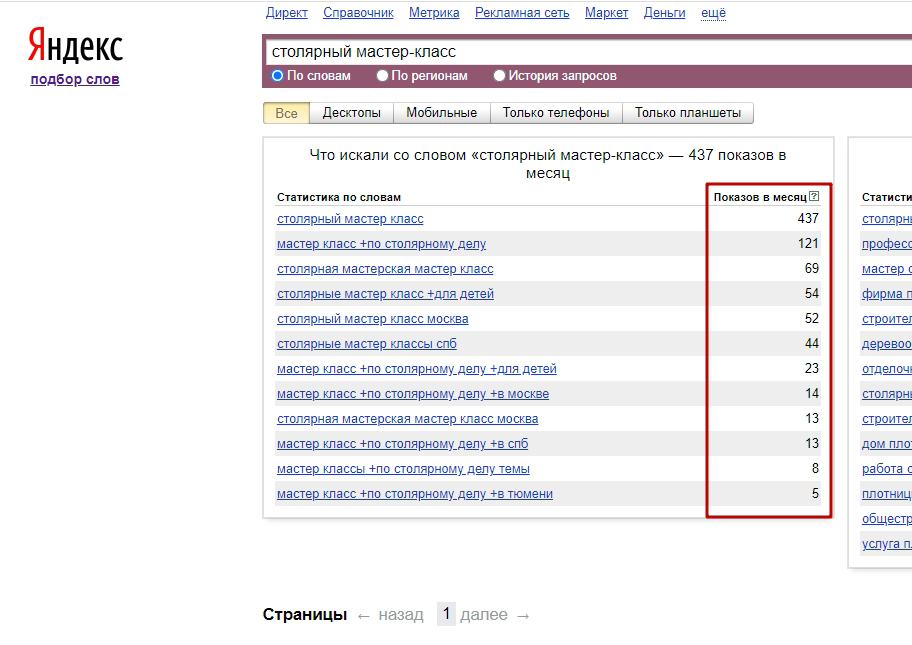This screenshot has height=645, width=912.
Task: Open the Деньги link
Action: click(x=664, y=13)
